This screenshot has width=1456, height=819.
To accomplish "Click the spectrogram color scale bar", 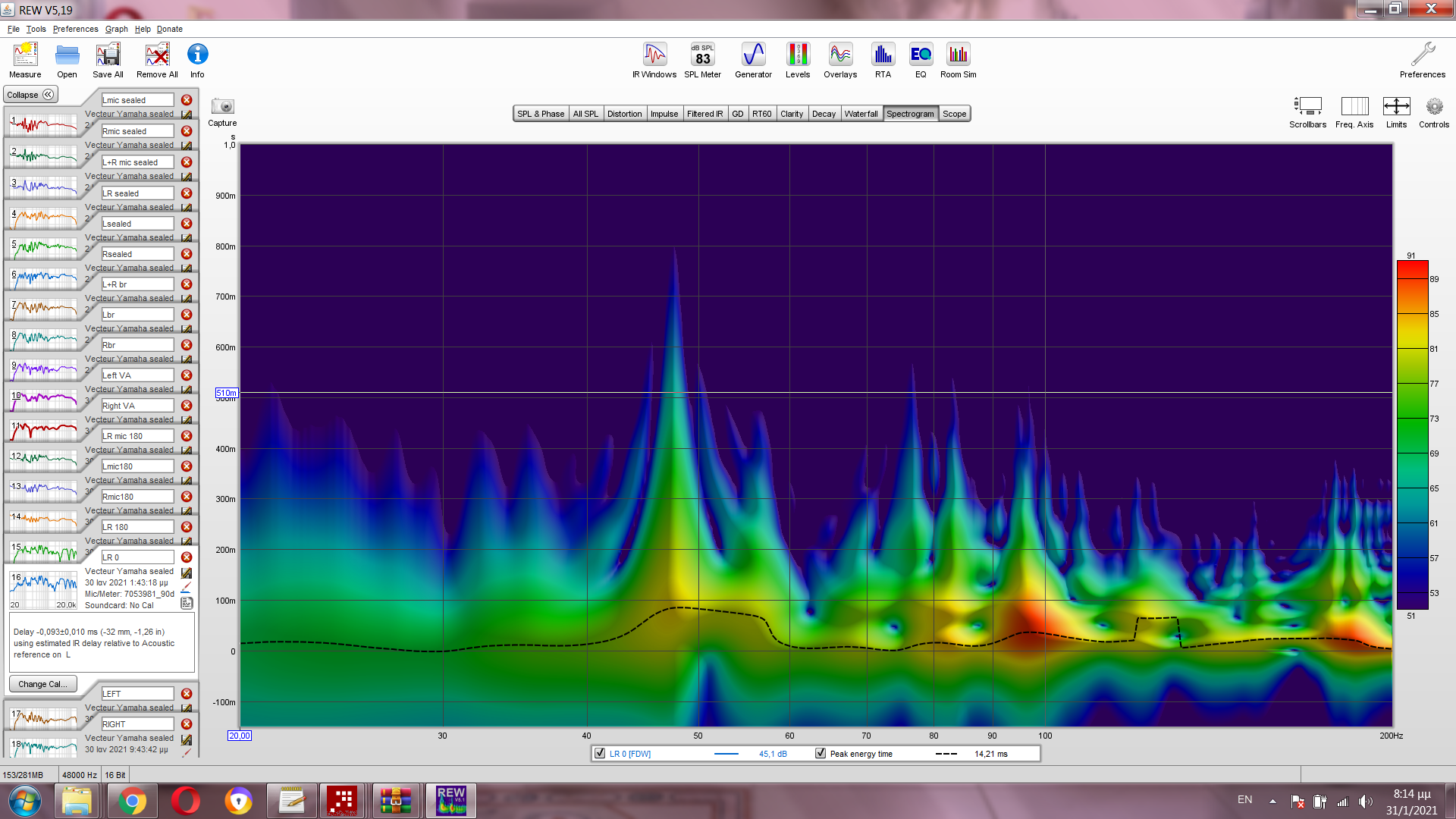I will point(1412,435).
